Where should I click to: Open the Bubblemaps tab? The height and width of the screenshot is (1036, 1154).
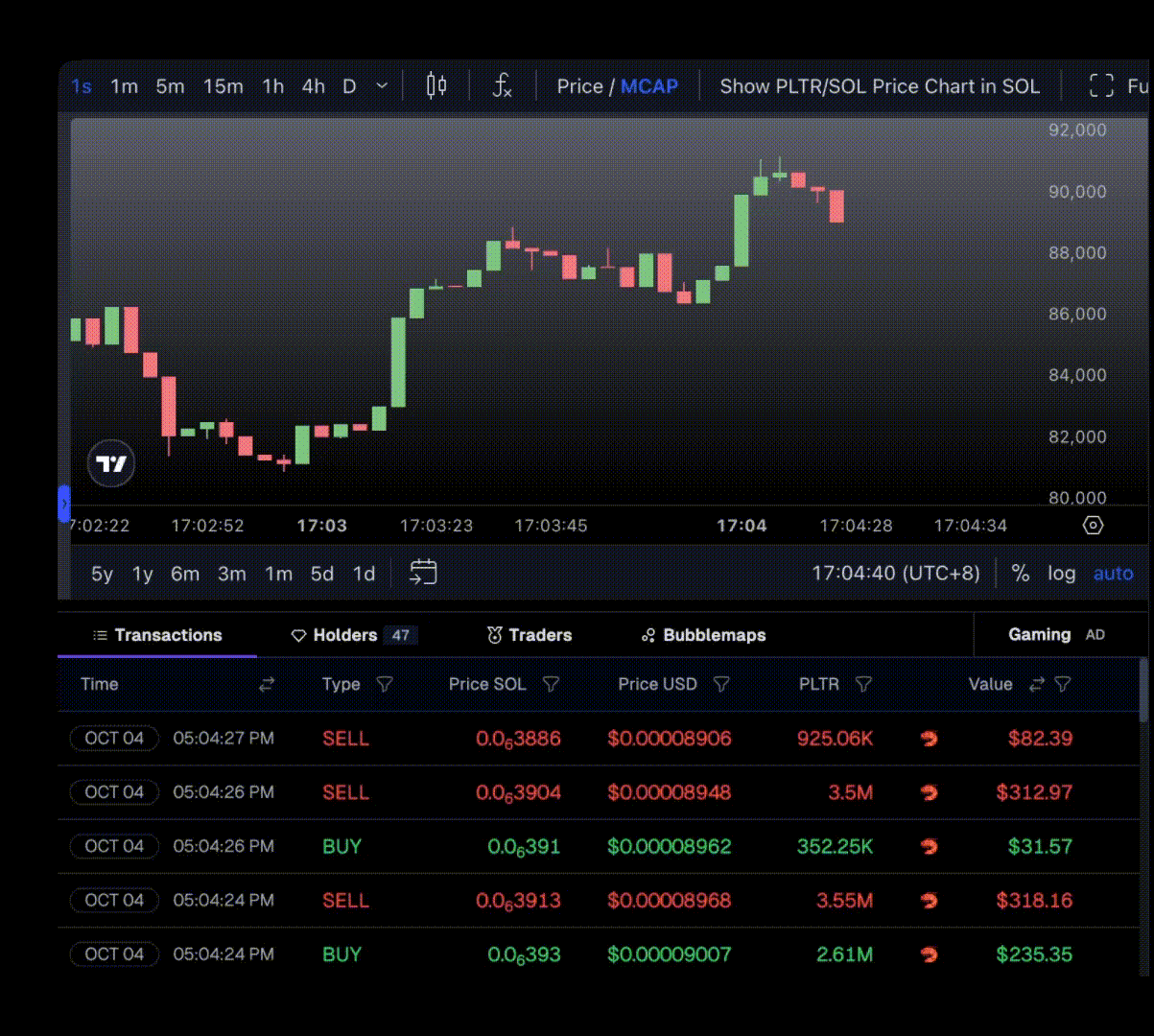point(703,635)
